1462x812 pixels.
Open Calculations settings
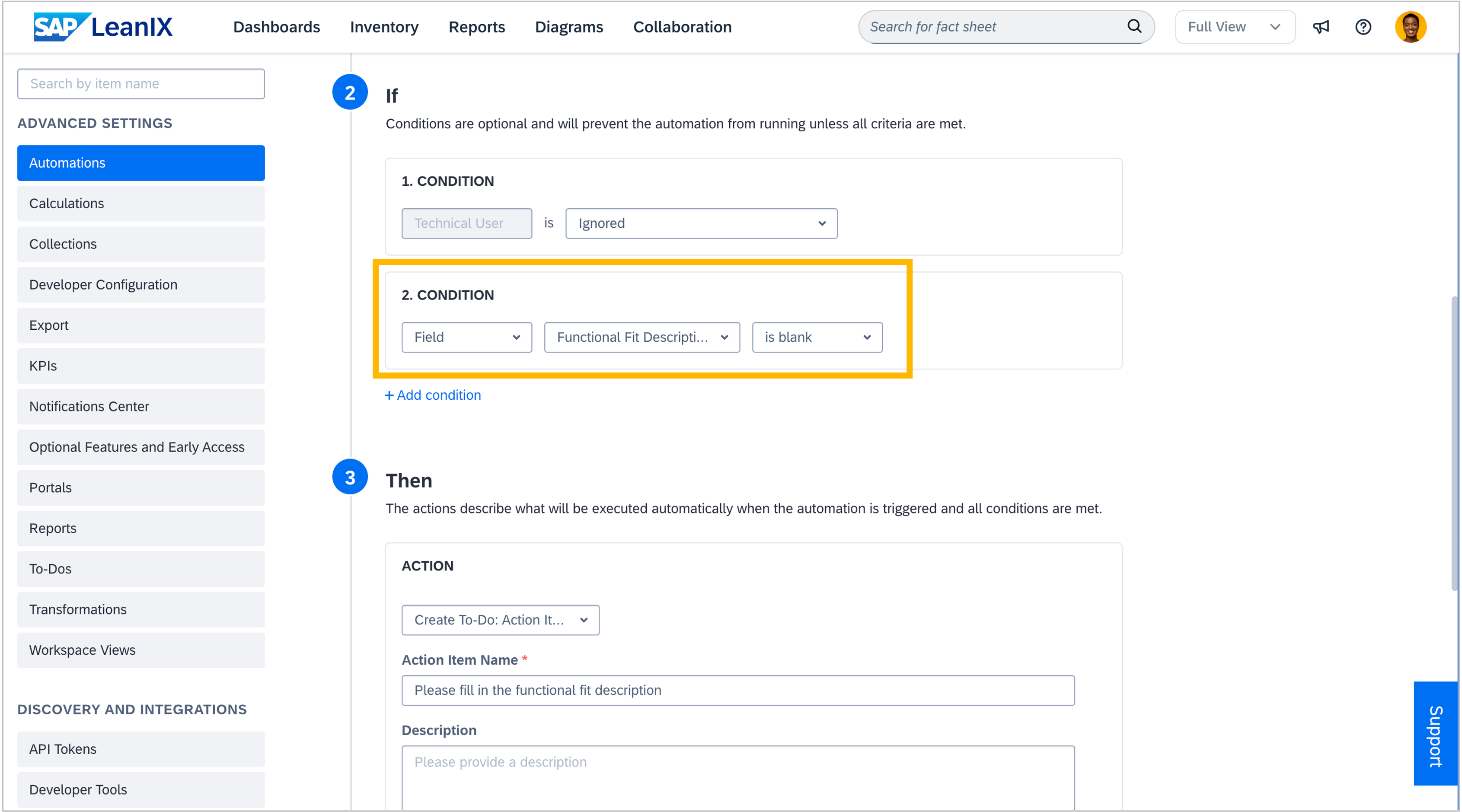141,203
